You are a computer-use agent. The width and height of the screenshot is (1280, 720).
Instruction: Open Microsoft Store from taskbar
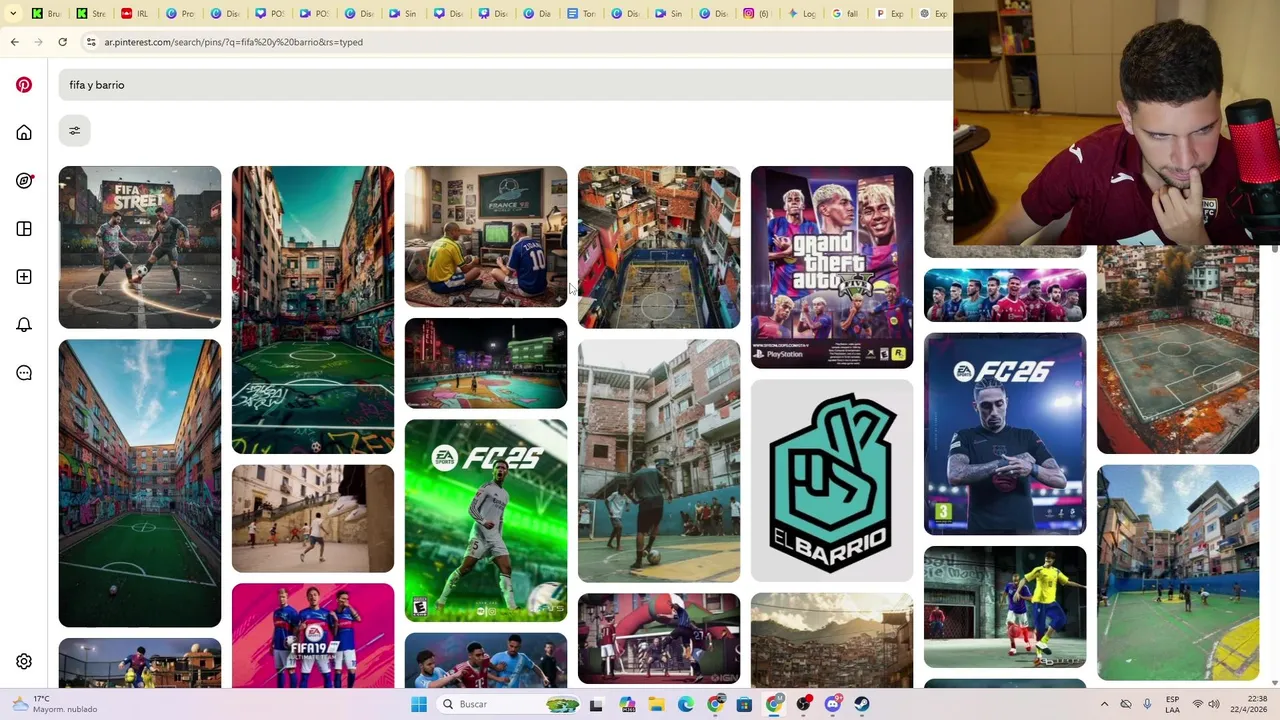point(744,704)
